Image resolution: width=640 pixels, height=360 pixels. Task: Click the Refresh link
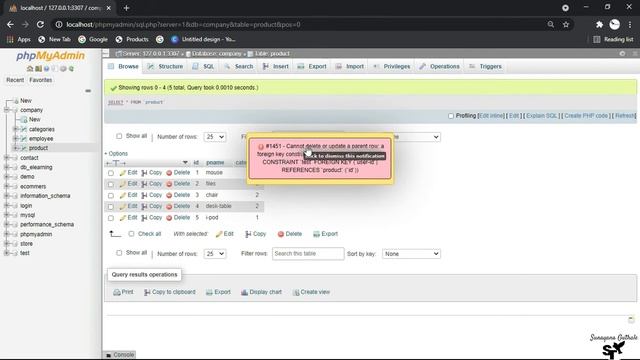[625, 116]
